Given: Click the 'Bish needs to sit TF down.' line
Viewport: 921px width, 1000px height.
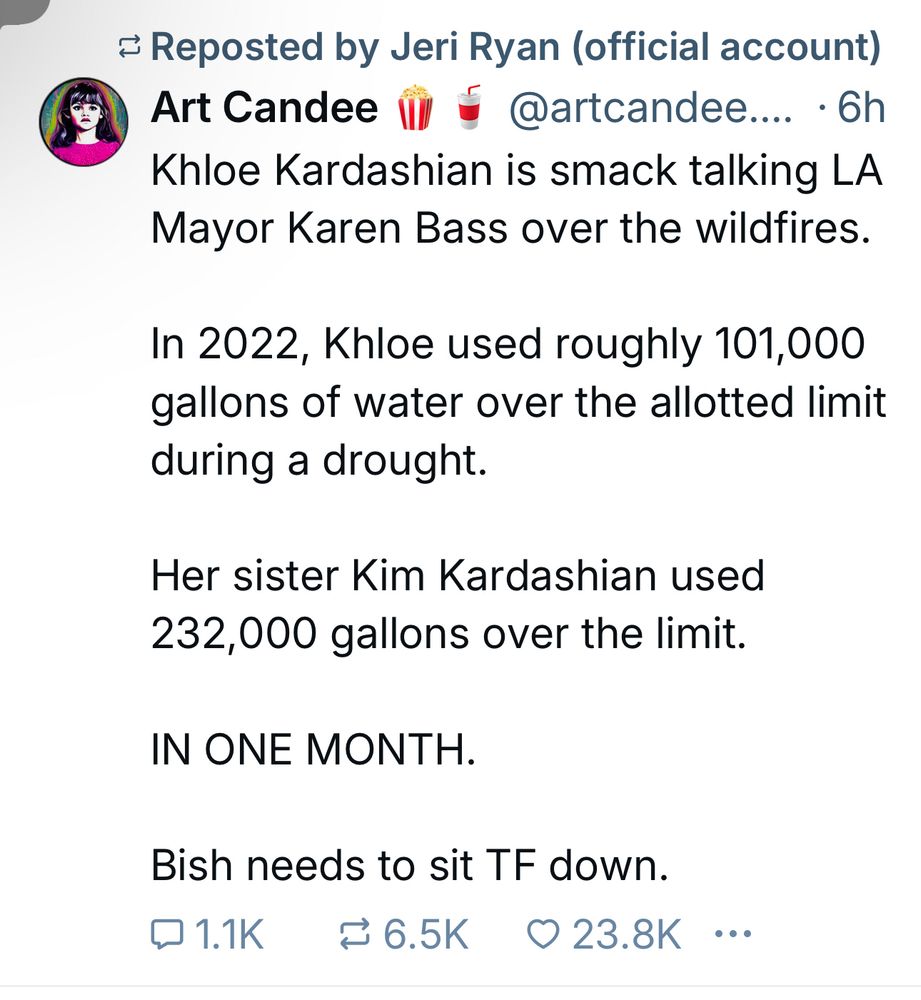Looking at the screenshot, I should point(408,865).
